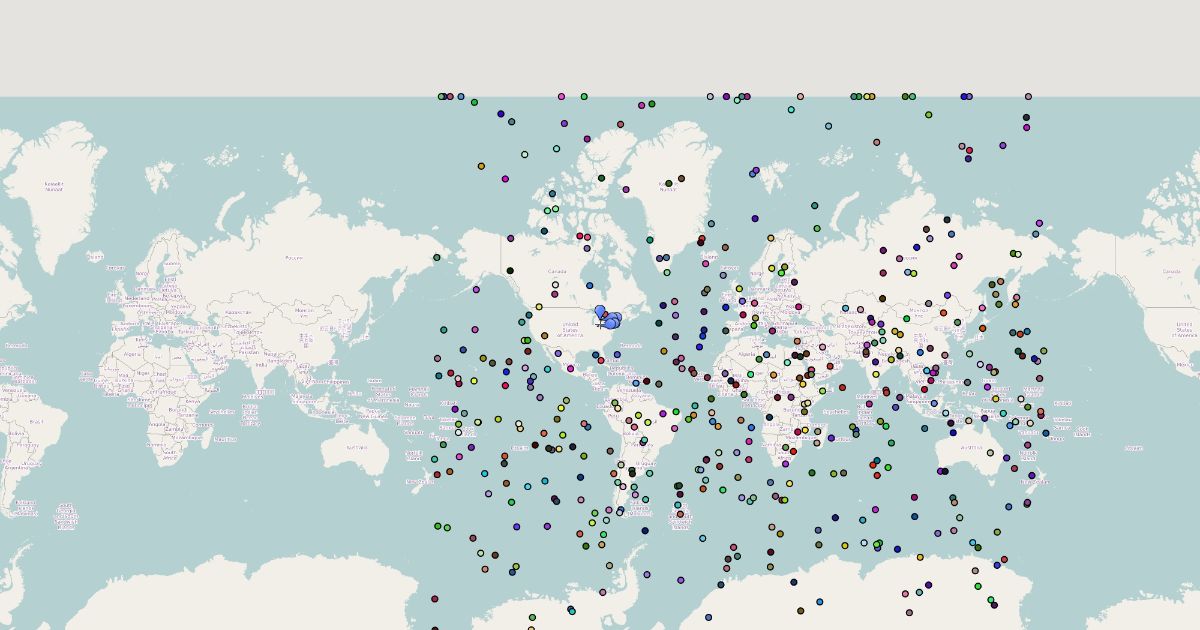Click the gold marker in the Arctic north of Alaska

point(481,166)
